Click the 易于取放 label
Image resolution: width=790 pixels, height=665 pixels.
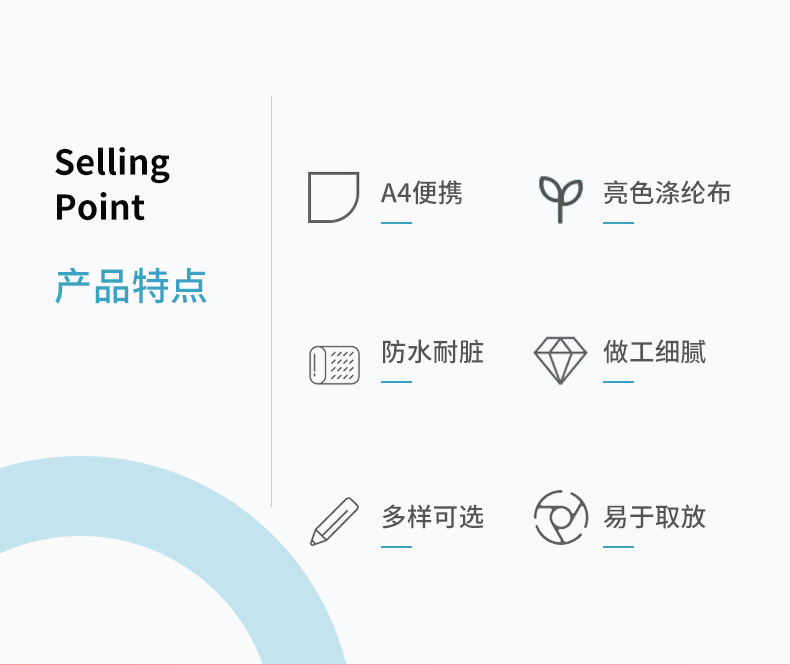654,517
